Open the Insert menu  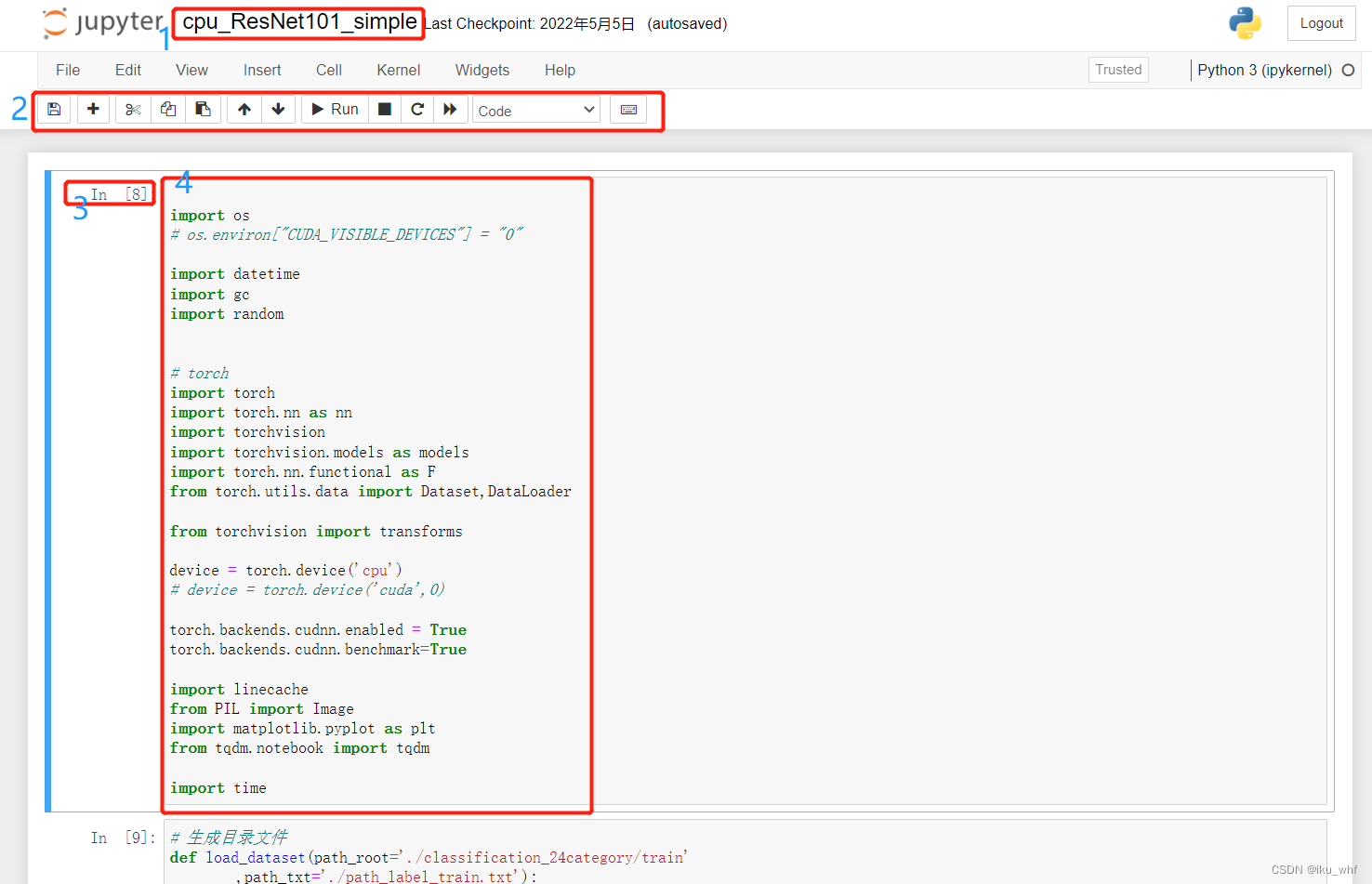(x=262, y=70)
